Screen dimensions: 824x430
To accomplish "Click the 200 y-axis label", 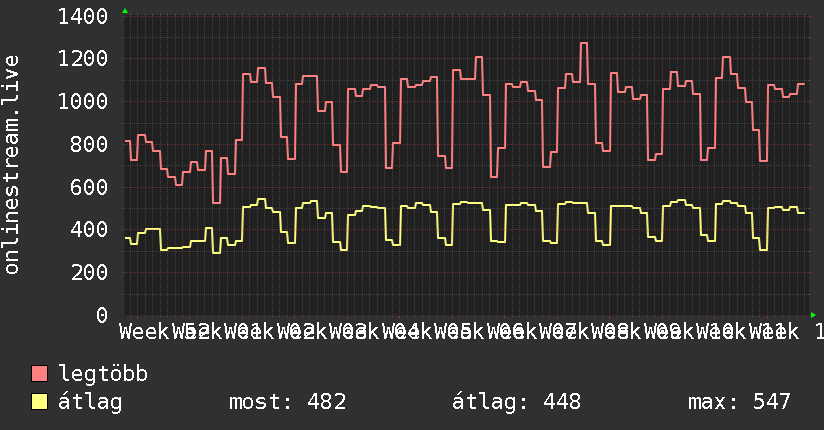I will point(89,273).
